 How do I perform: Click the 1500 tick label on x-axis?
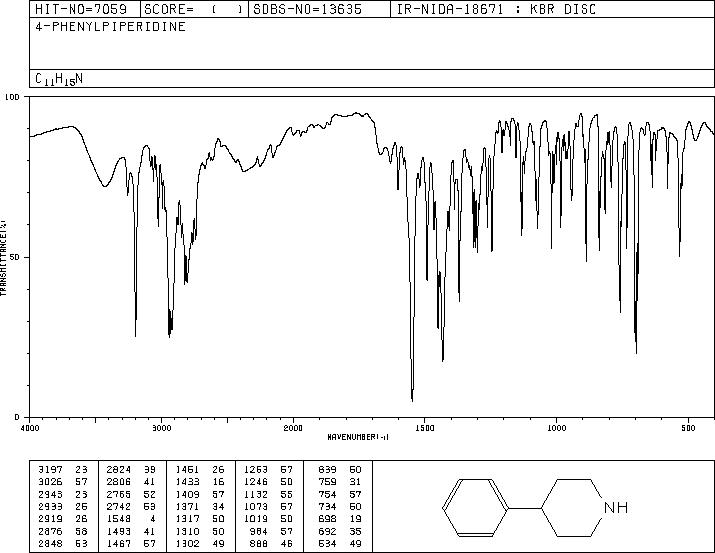pyautogui.click(x=425, y=428)
